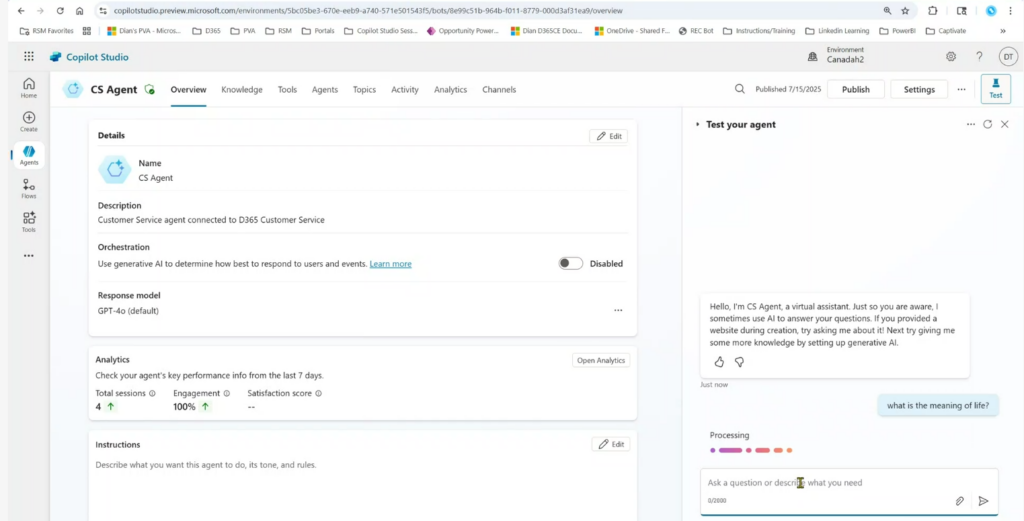The image size is (1024, 521).
Task: Click the environment picker icon
Action: pos(812,57)
